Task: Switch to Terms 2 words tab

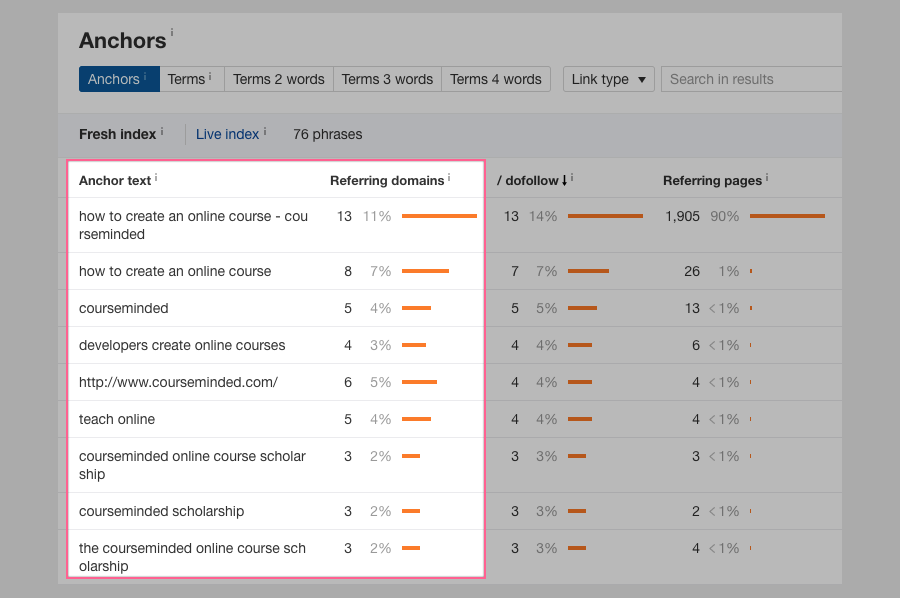Action: (x=278, y=79)
